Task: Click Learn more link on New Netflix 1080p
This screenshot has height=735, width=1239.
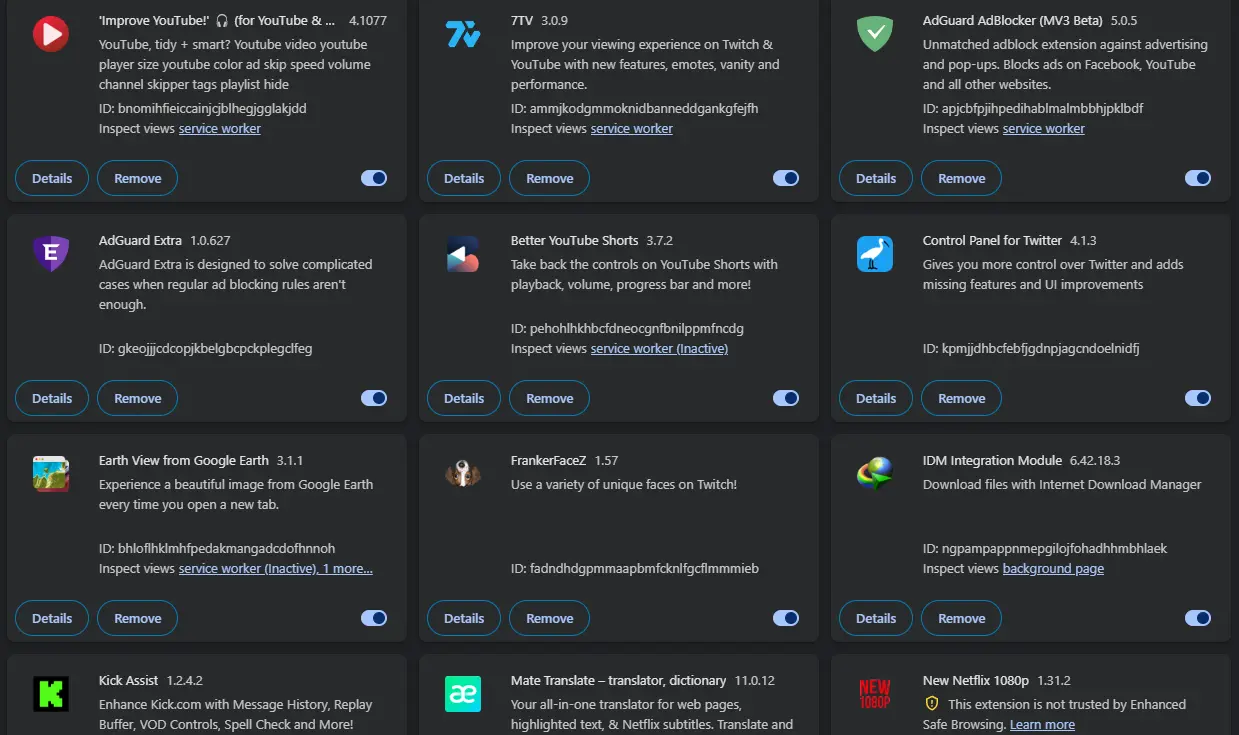Action: pos(1042,724)
